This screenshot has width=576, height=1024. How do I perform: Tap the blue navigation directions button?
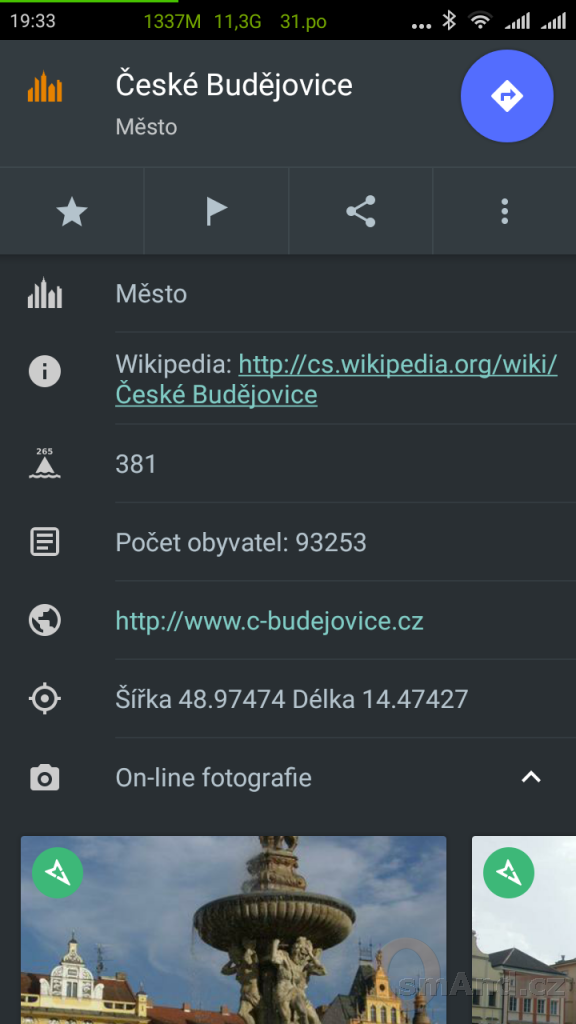click(x=507, y=96)
